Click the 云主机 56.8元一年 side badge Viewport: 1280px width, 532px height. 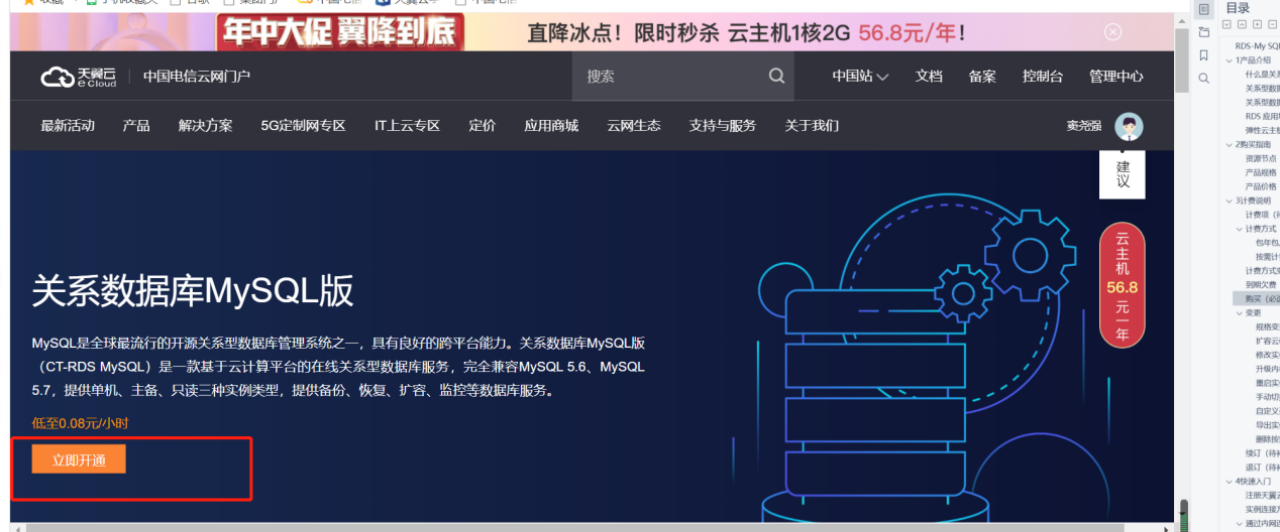coord(1122,285)
